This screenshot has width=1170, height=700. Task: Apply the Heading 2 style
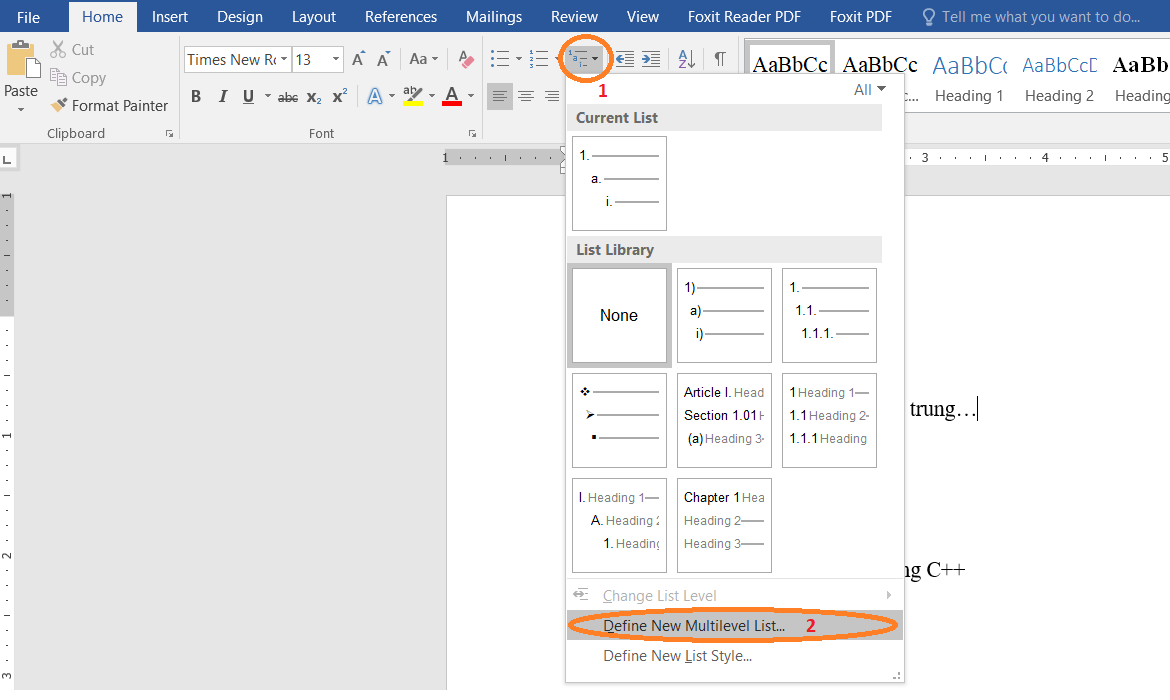[1059, 78]
